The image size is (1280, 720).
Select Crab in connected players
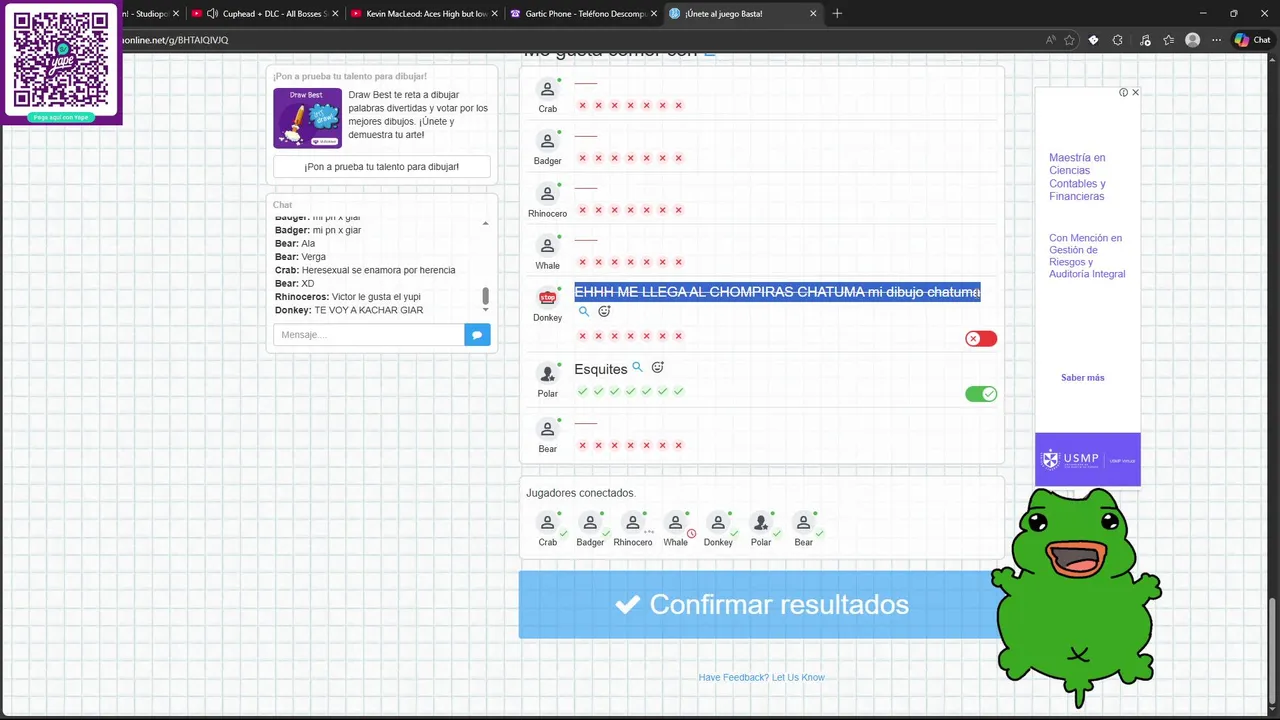point(547,529)
